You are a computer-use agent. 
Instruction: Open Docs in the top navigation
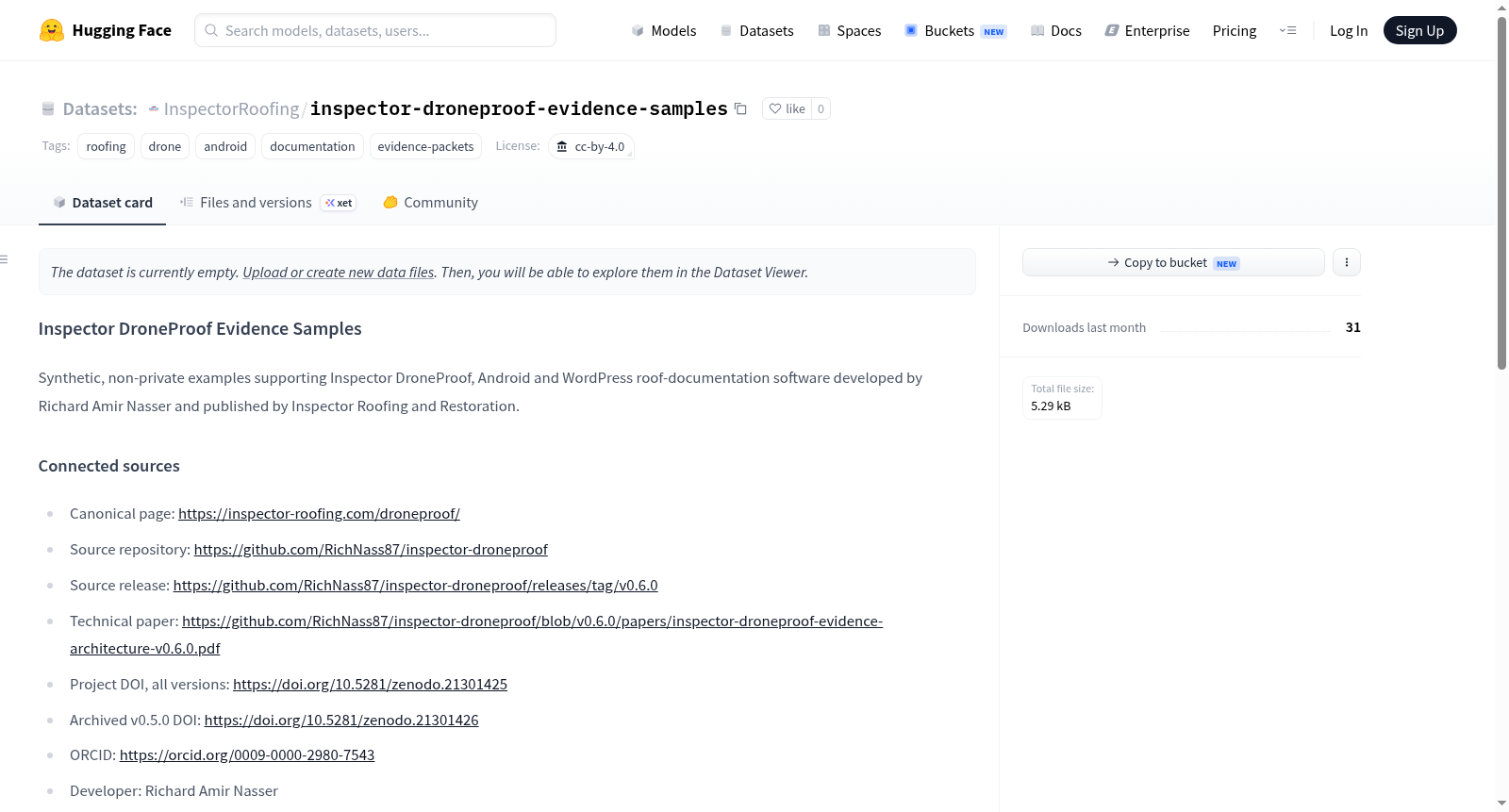(1056, 30)
